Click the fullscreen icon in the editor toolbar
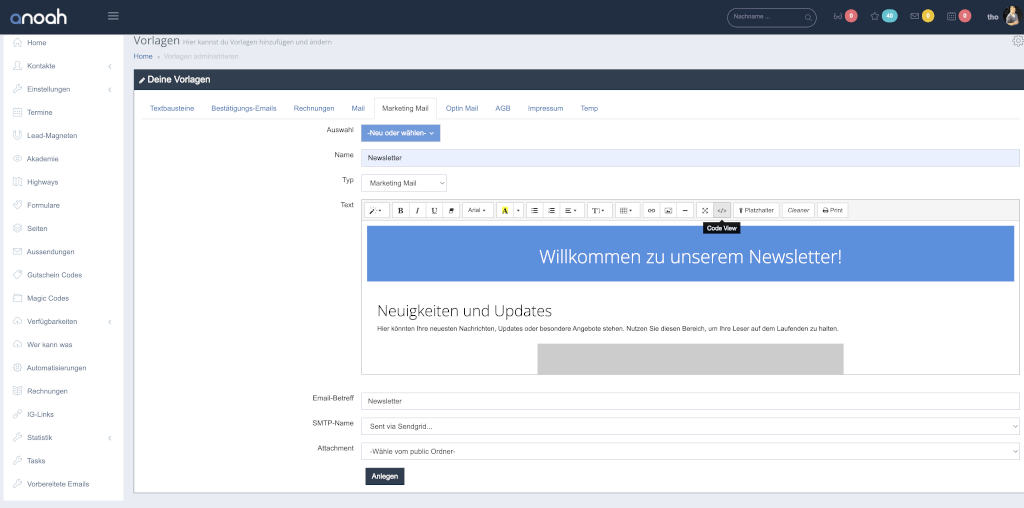1024x508 pixels. point(705,210)
